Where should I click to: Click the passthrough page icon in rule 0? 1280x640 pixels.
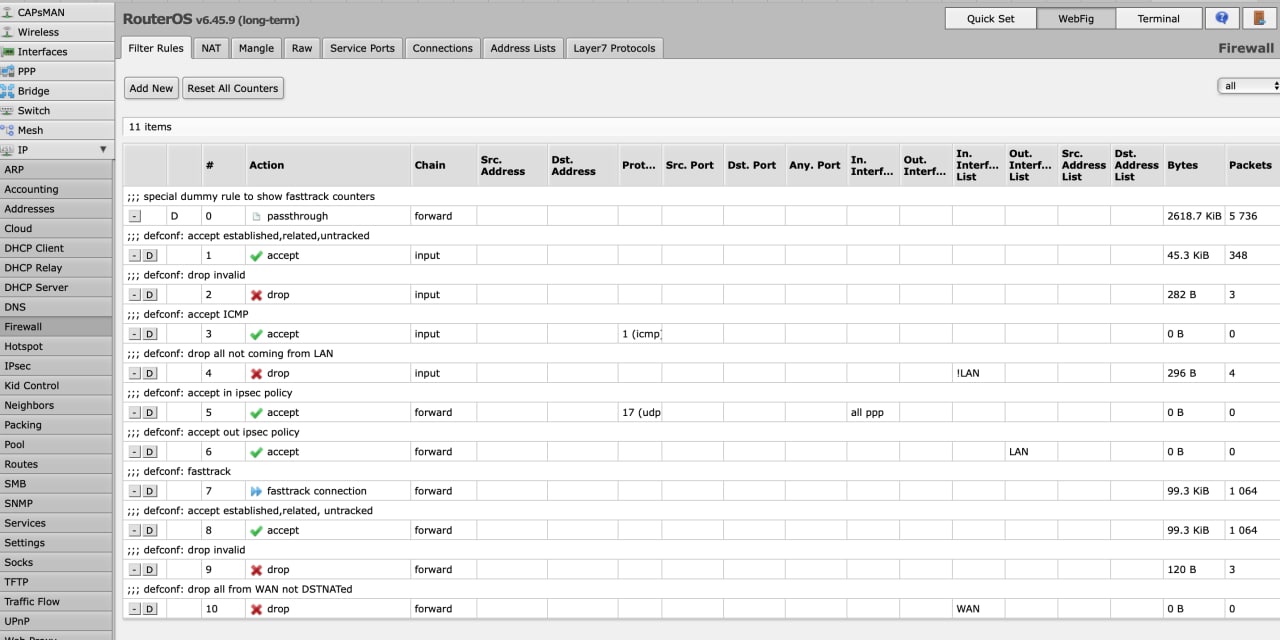coord(256,216)
